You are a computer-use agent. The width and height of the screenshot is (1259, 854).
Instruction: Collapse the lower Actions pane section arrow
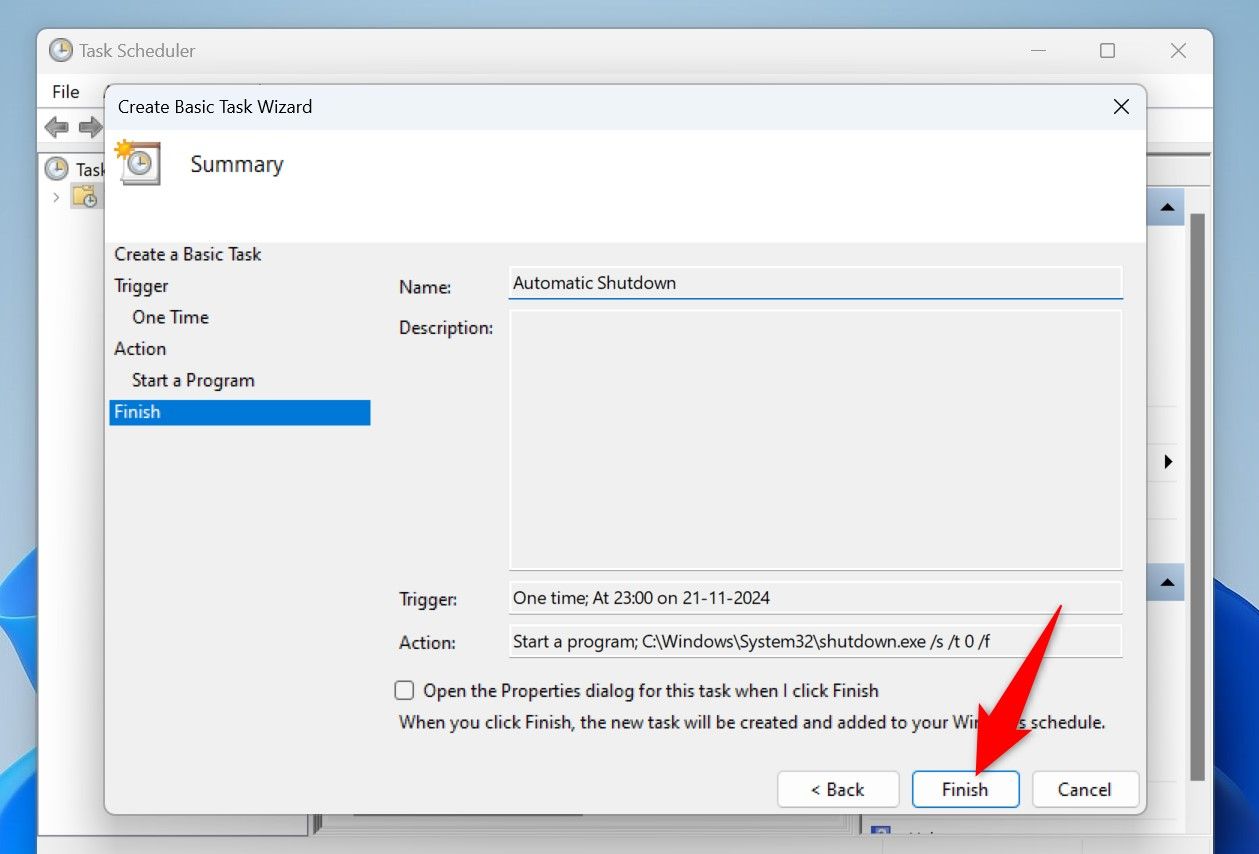click(1166, 582)
